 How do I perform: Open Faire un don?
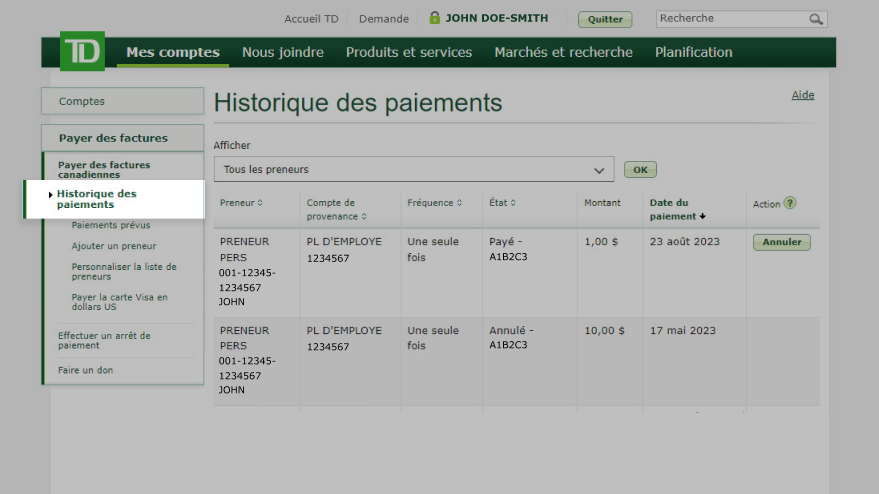(x=85, y=370)
